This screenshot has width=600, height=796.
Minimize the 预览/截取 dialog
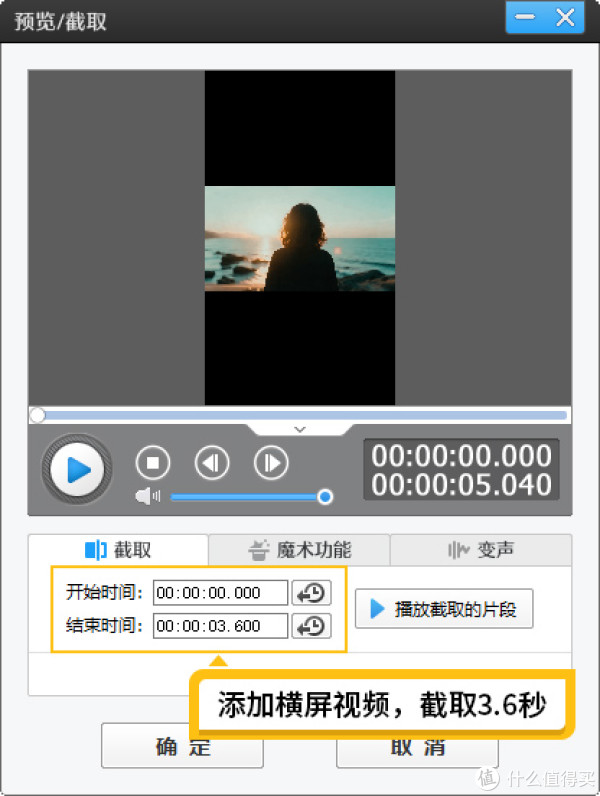coord(525,17)
